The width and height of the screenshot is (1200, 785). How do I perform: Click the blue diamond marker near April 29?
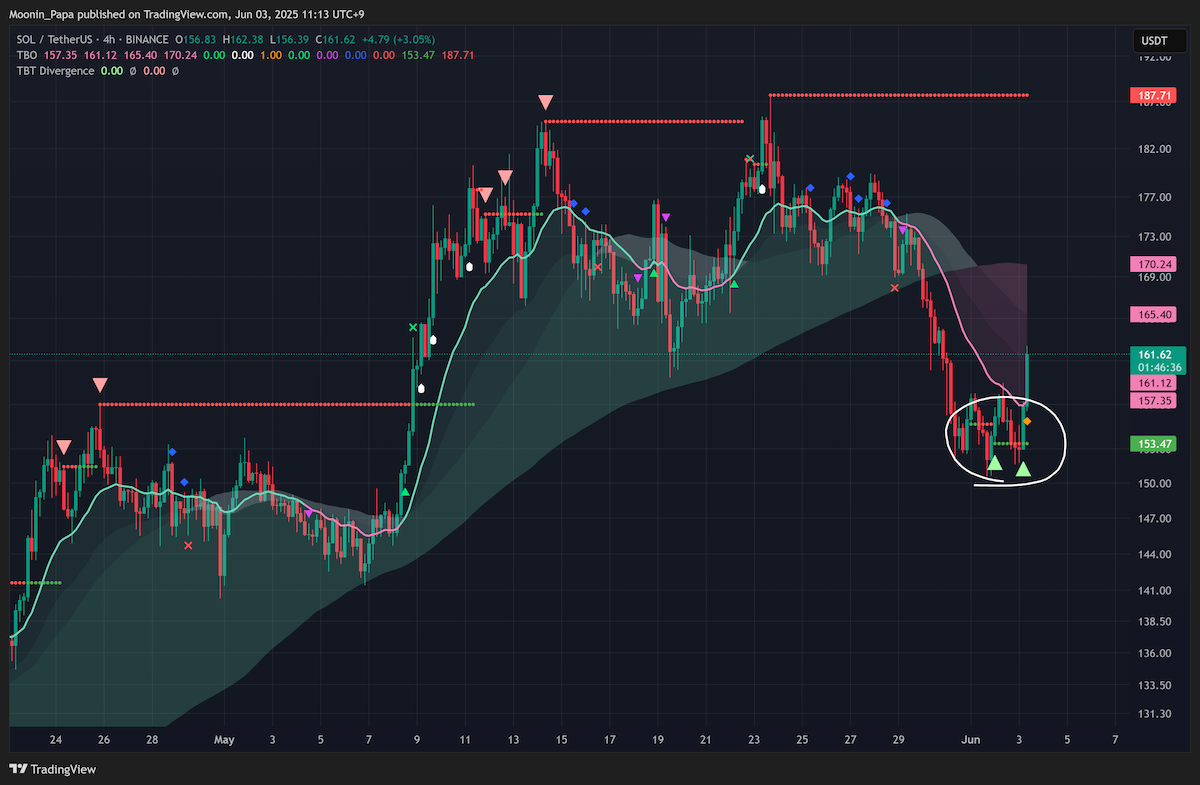click(x=172, y=452)
